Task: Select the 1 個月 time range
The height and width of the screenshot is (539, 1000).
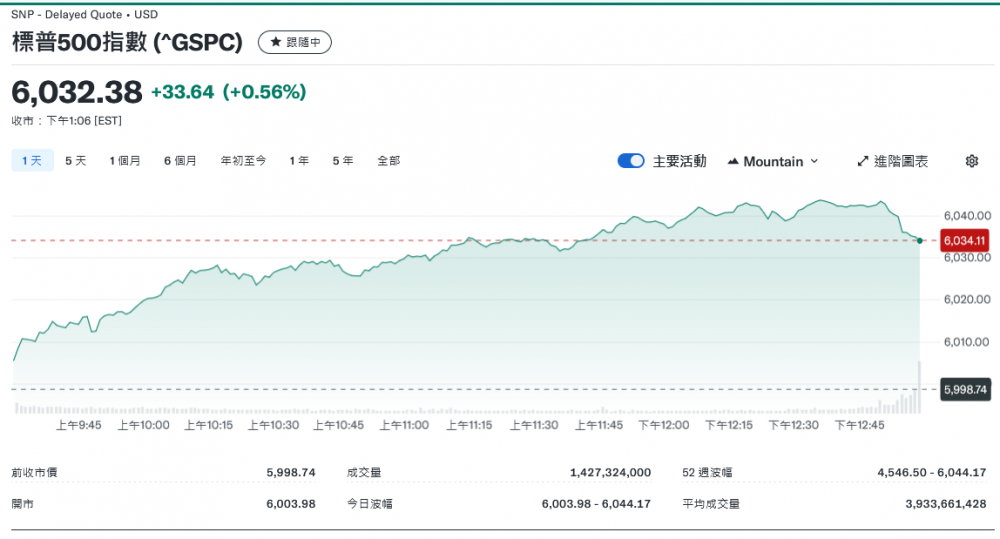Action: pyautogui.click(x=125, y=160)
